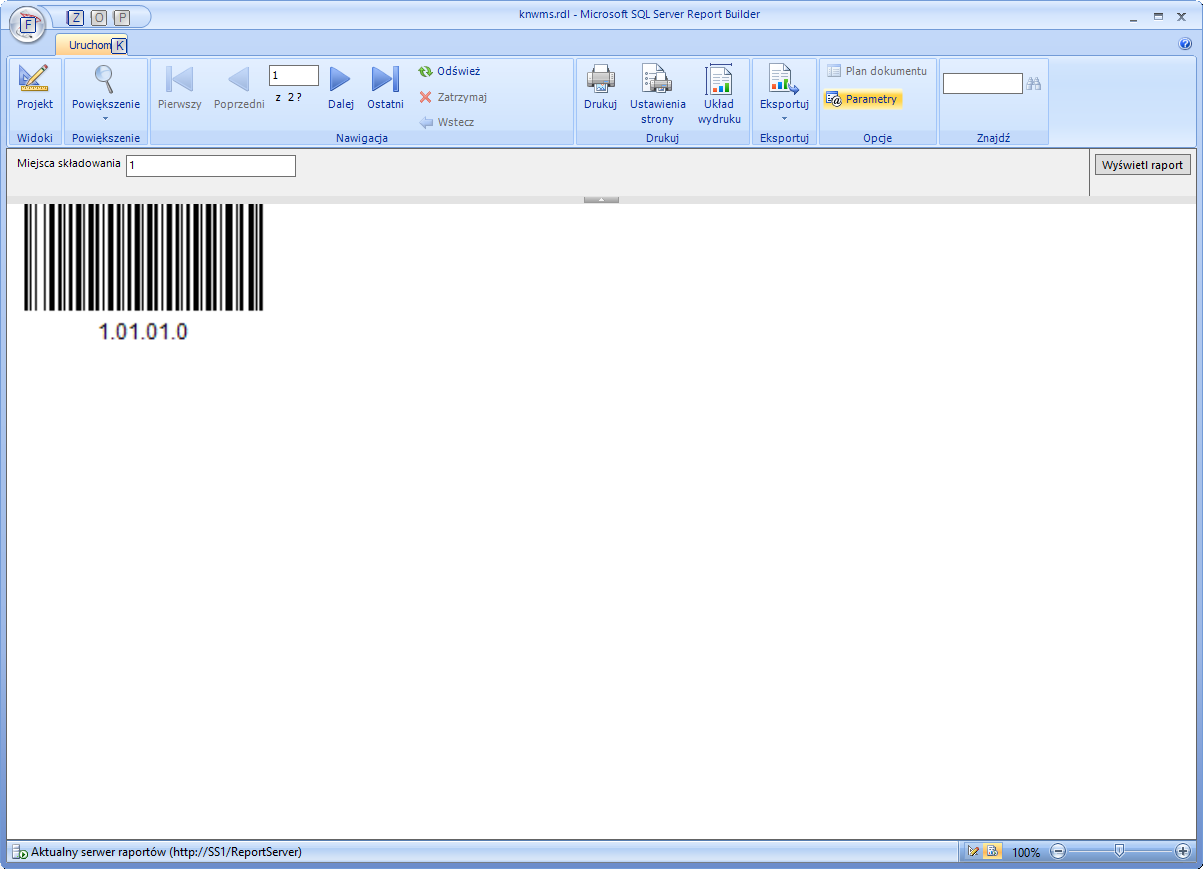The image size is (1203, 869).
Task: Open the Powiększenie zoom magnifier
Action: coord(105,78)
